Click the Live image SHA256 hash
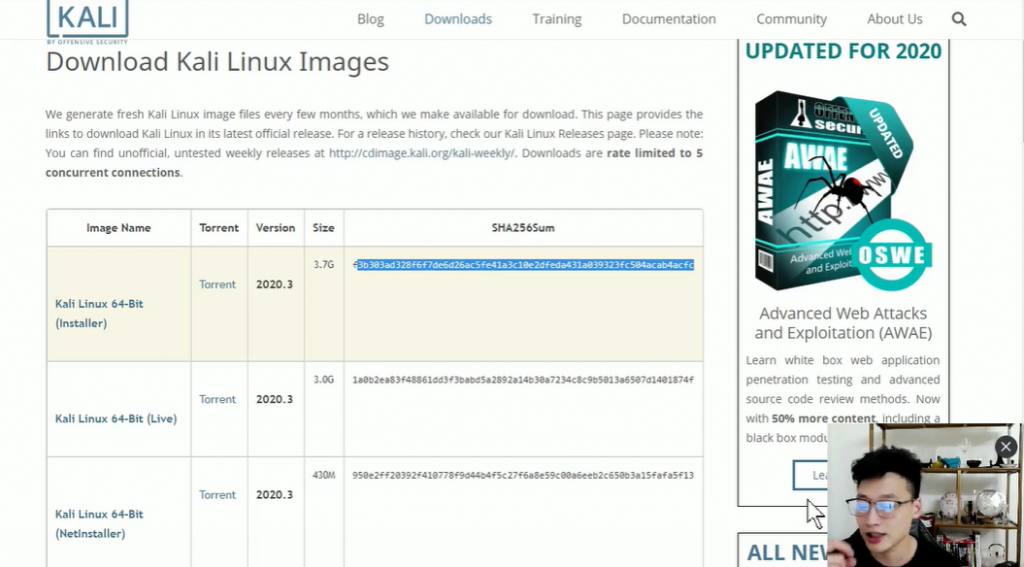 523,380
